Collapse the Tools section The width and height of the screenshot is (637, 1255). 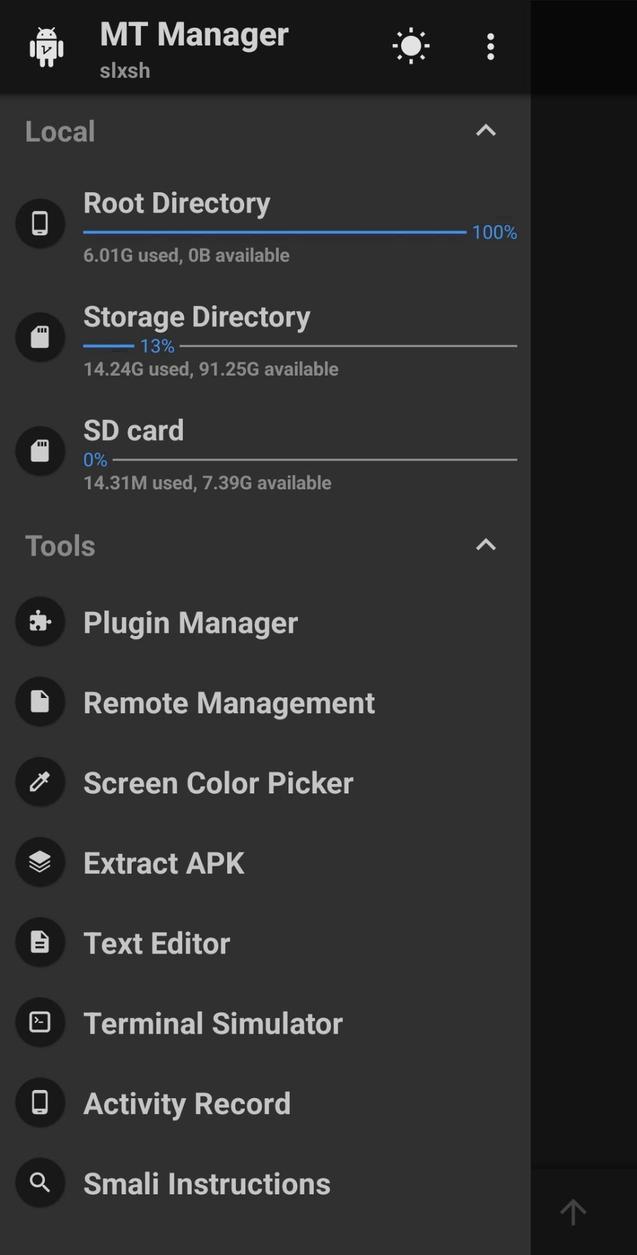(x=485, y=545)
